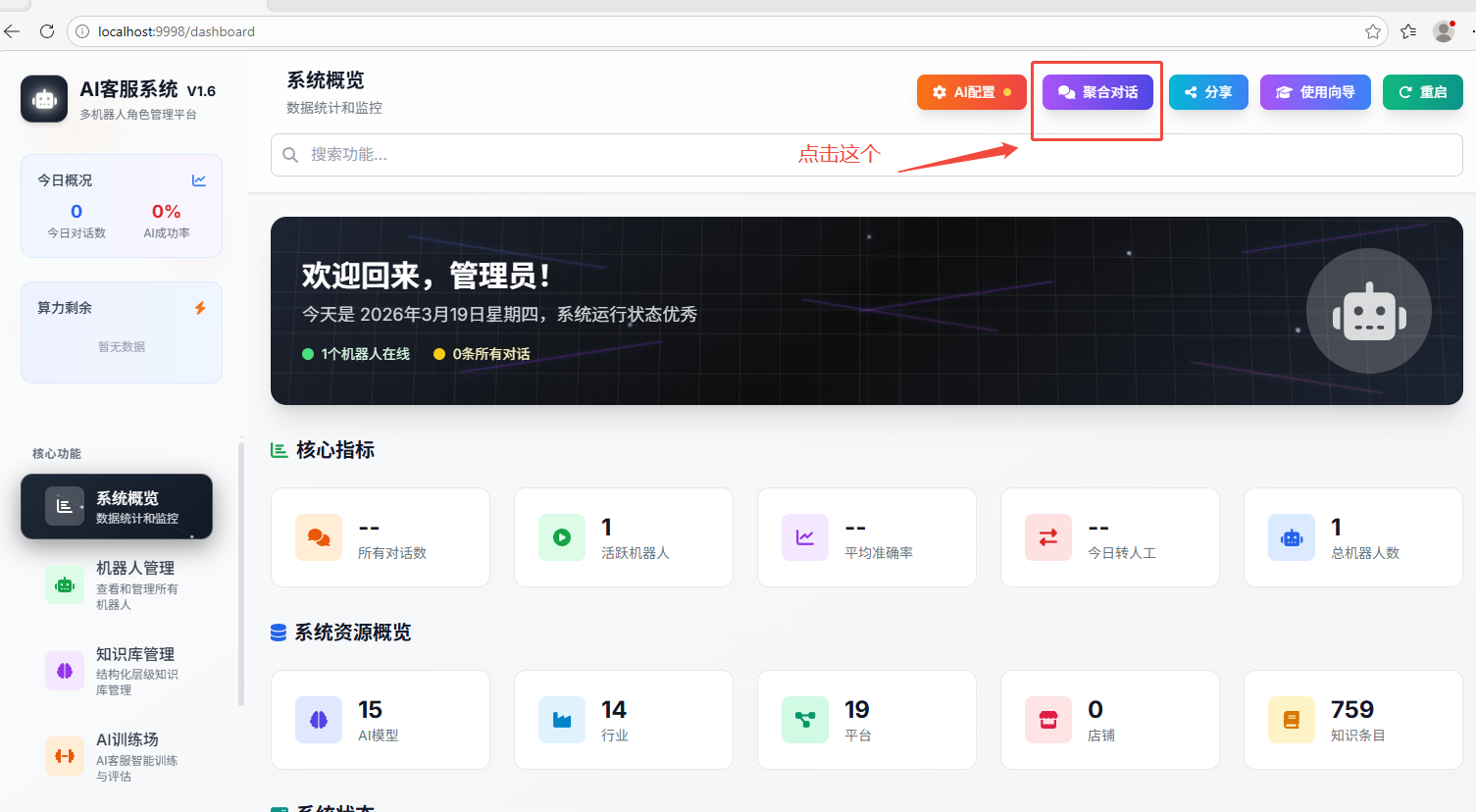1476x812 pixels.
Task: Click the orange AI配置 button
Action: tap(971, 92)
